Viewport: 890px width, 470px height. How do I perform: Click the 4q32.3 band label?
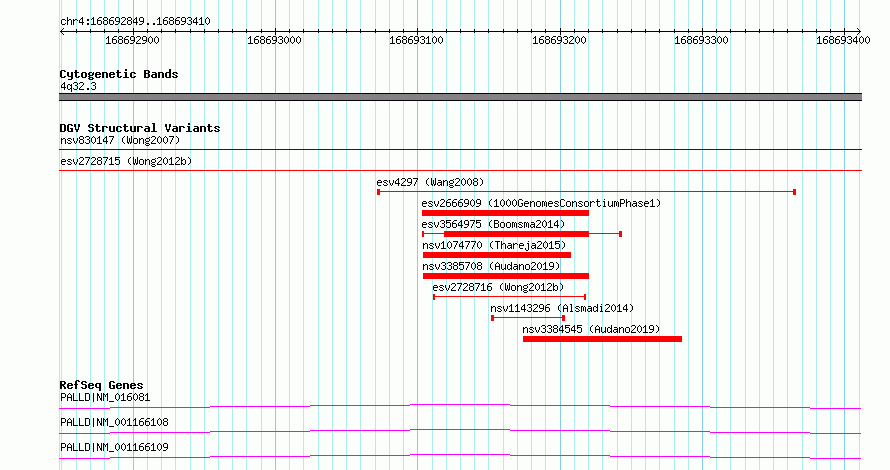pos(78,86)
